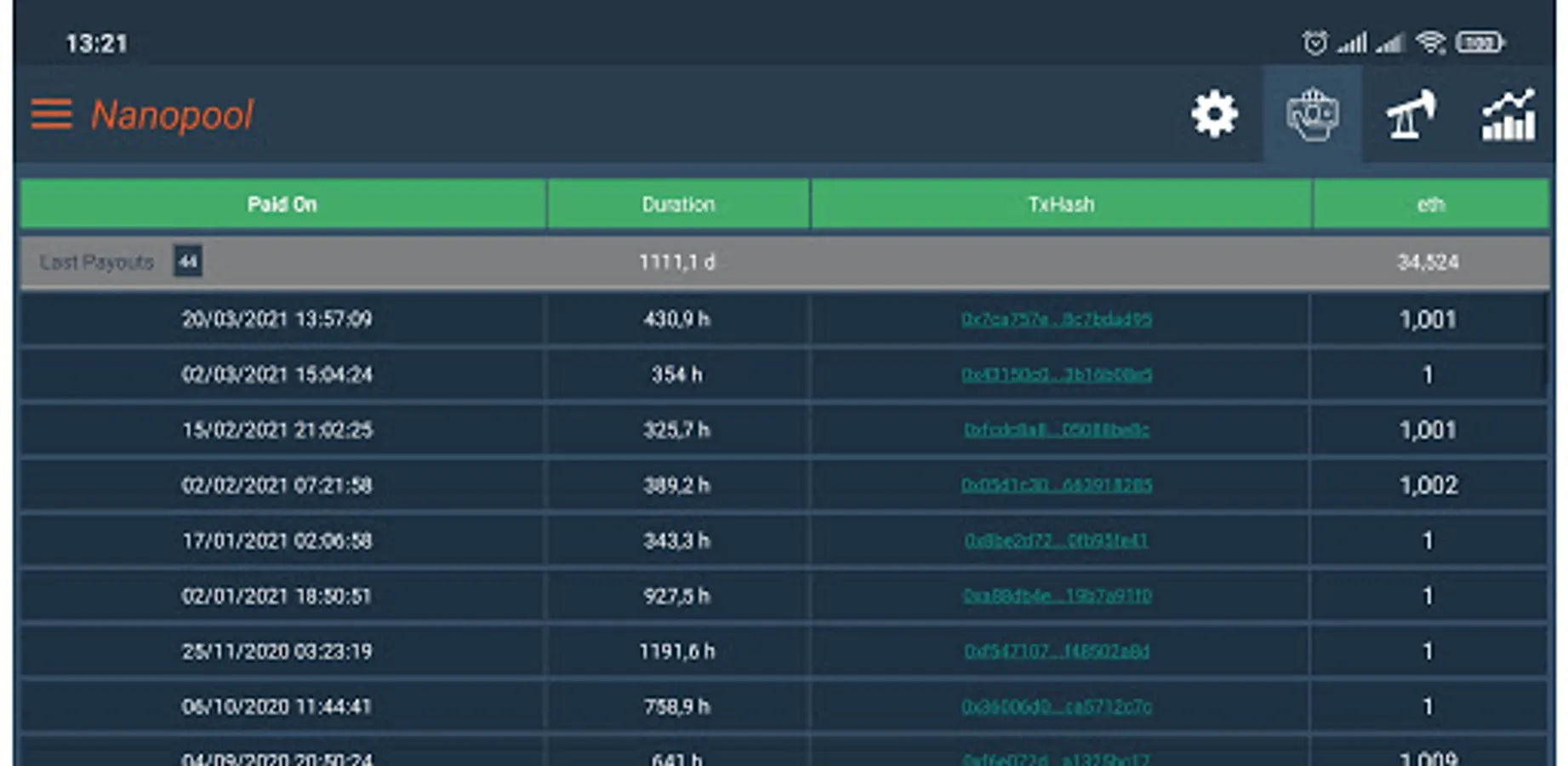Select date 02/01/2021 18:50:51

pos(277,596)
